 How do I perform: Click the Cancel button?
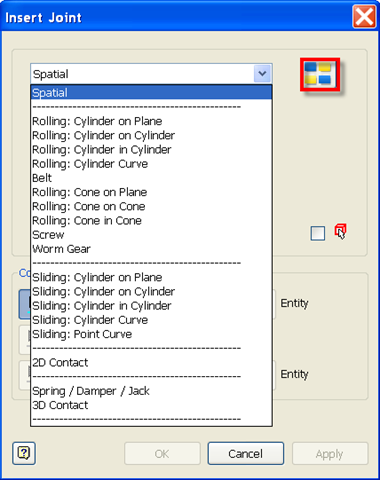246,453
